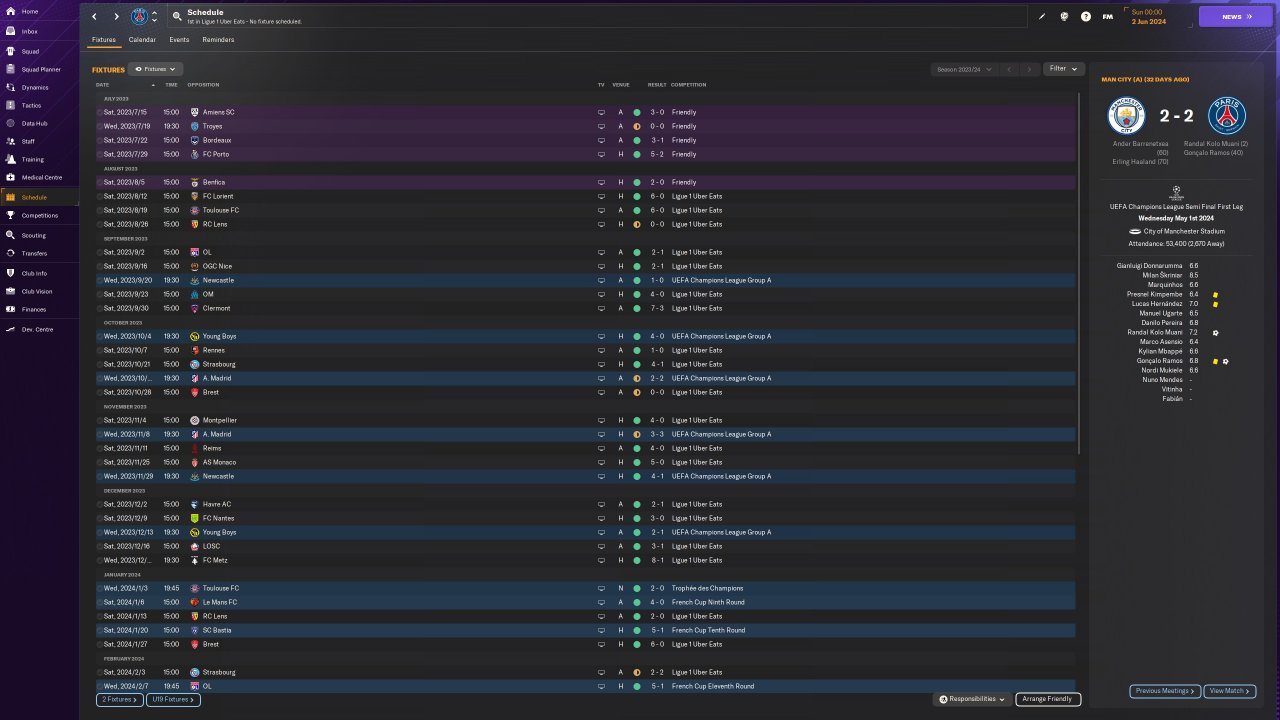
Task: Open the Club Info icon
Action: pyautogui.click(x=10, y=273)
